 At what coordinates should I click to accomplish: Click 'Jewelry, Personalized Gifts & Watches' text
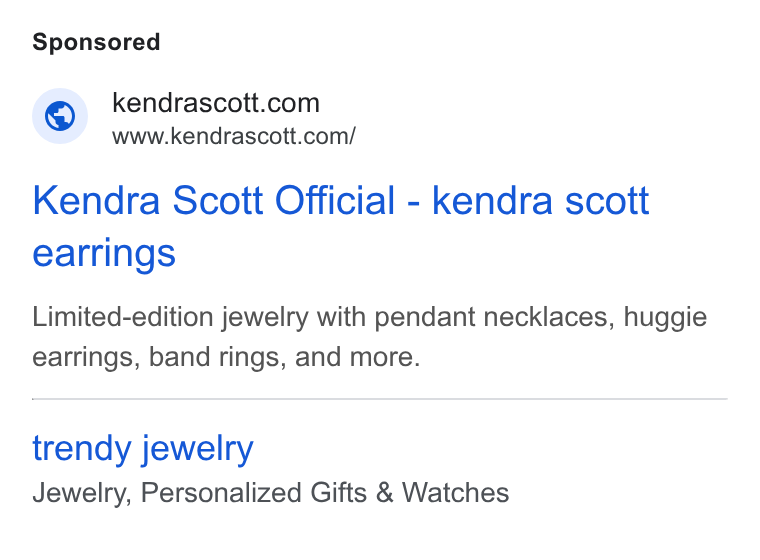(271, 493)
